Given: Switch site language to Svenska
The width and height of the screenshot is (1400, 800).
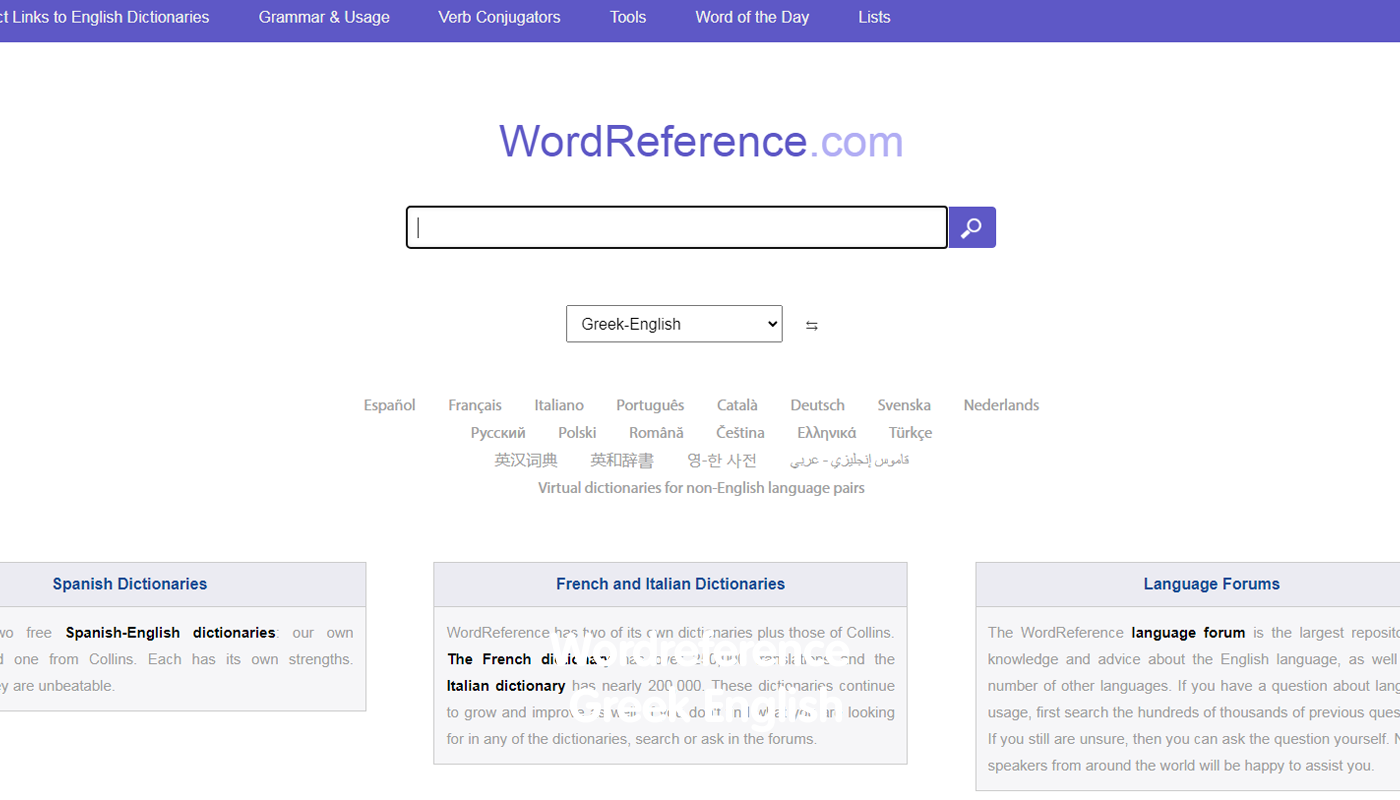Looking at the screenshot, I should [904, 405].
